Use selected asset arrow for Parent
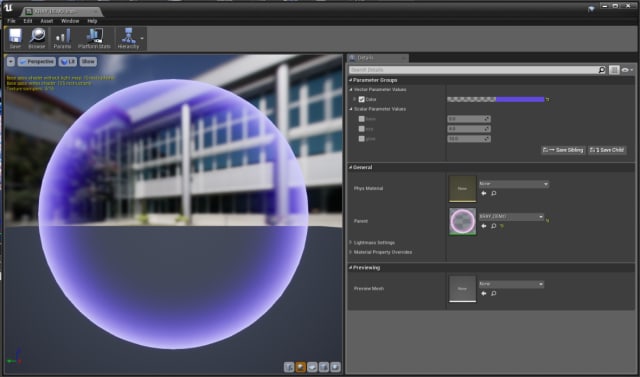The height and width of the screenshot is (377, 640). (484, 226)
